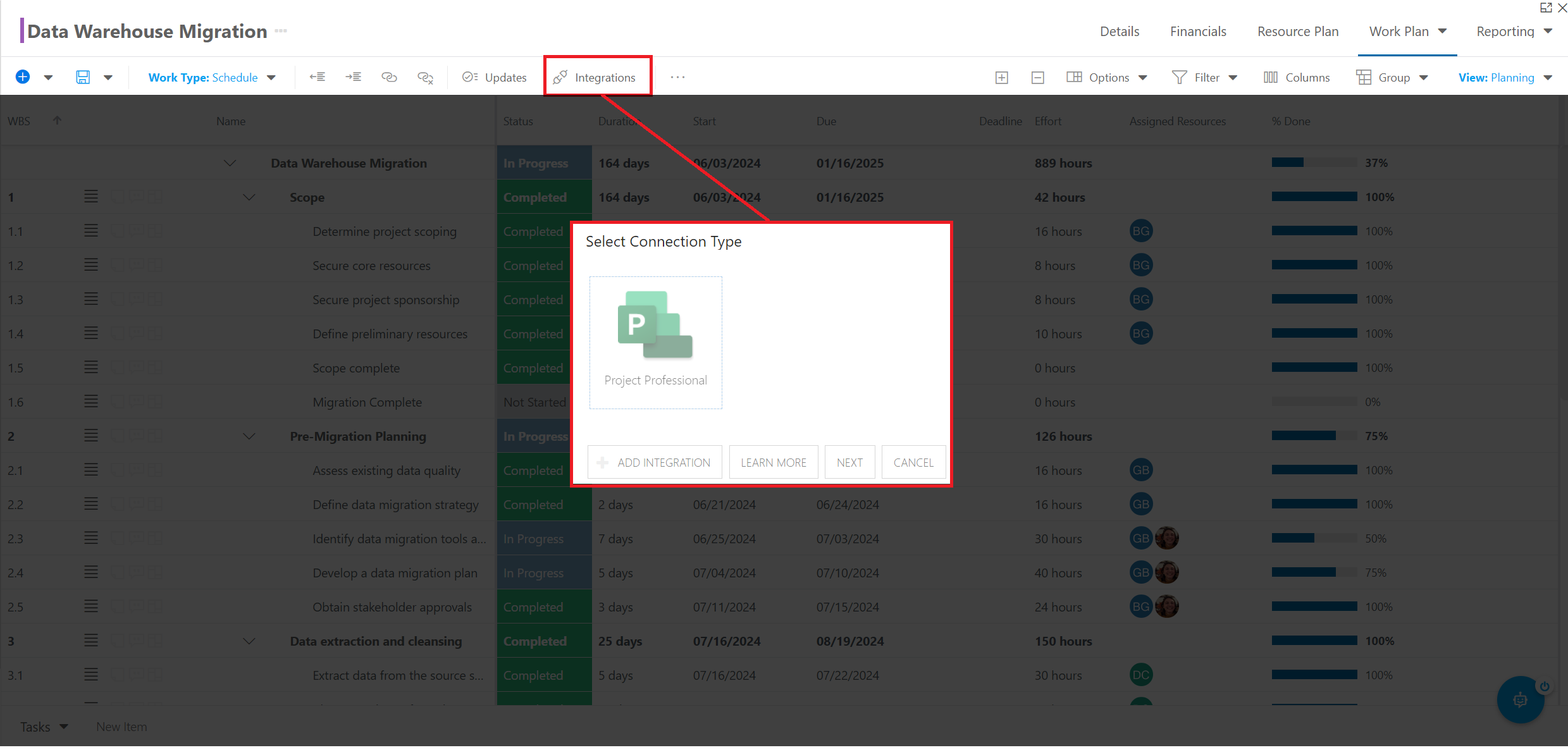The image size is (1568, 750).
Task: Click the photo avatar on Identify data migration tools row
Action: pos(1167,538)
